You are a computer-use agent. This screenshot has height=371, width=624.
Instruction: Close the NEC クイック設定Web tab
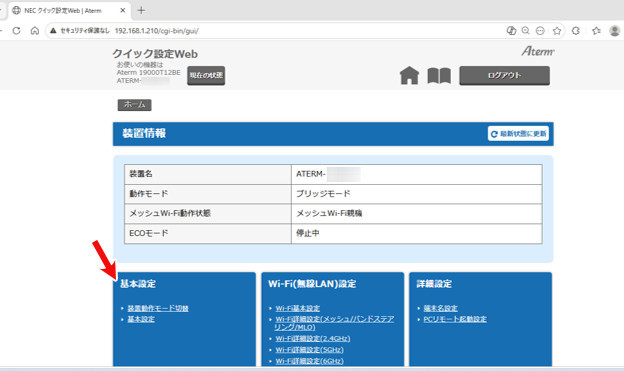(x=123, y=10)
